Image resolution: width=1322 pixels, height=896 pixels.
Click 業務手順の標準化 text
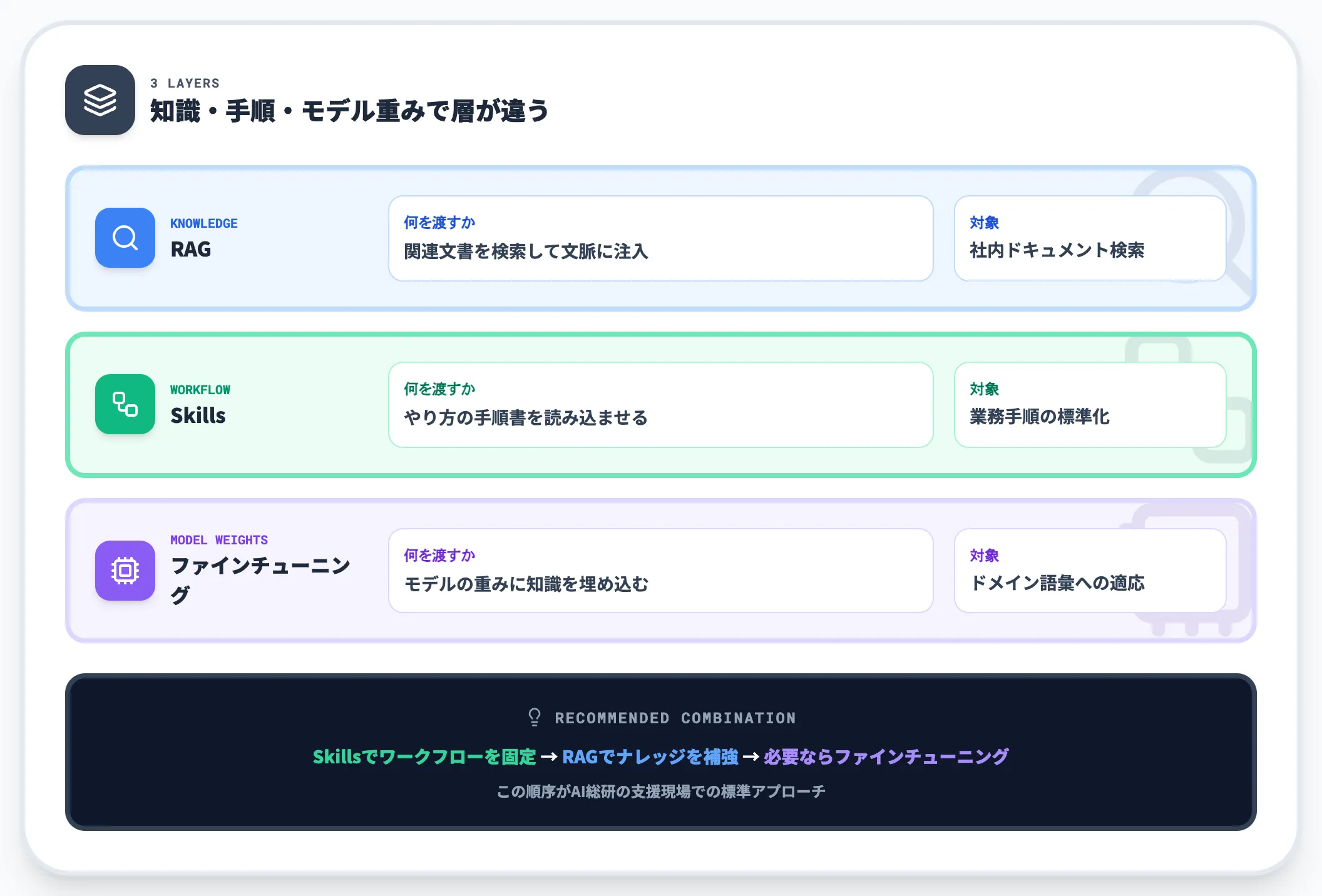[1040, 416]
